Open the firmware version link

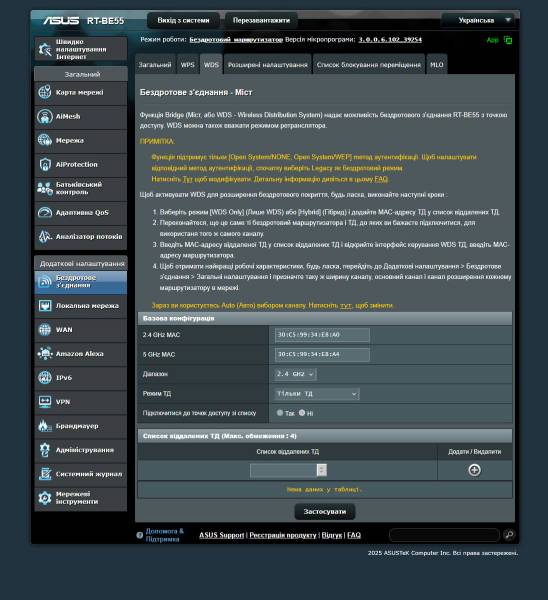[x=390, y=39]
